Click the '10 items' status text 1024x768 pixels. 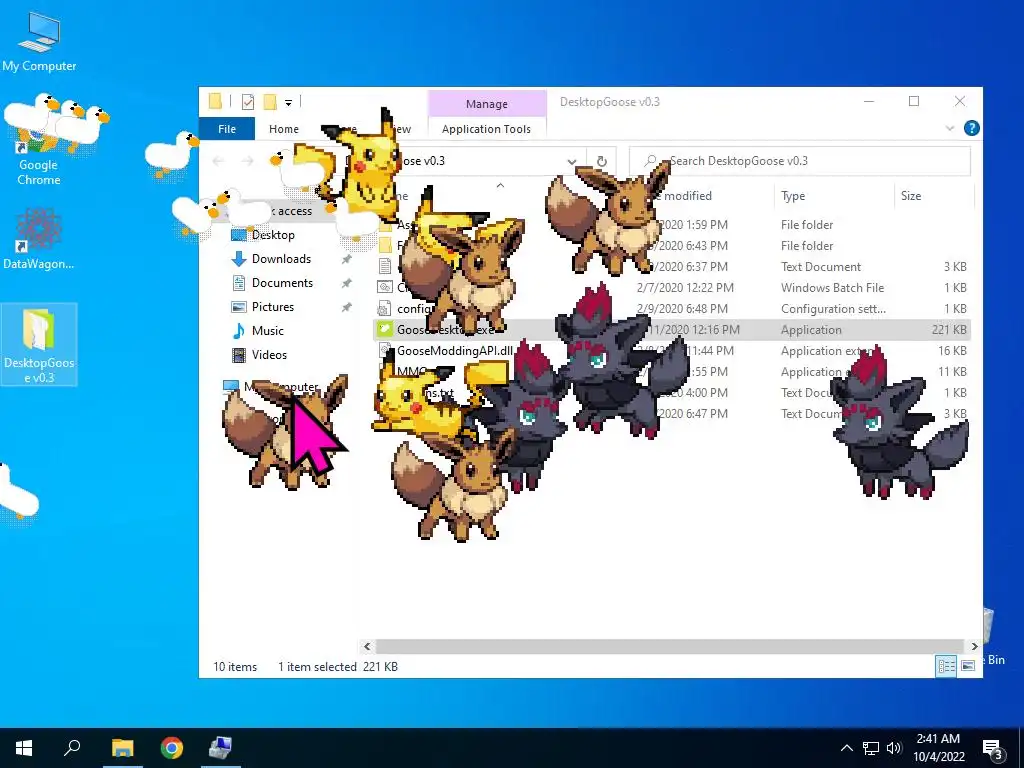[x=234, y=667]
